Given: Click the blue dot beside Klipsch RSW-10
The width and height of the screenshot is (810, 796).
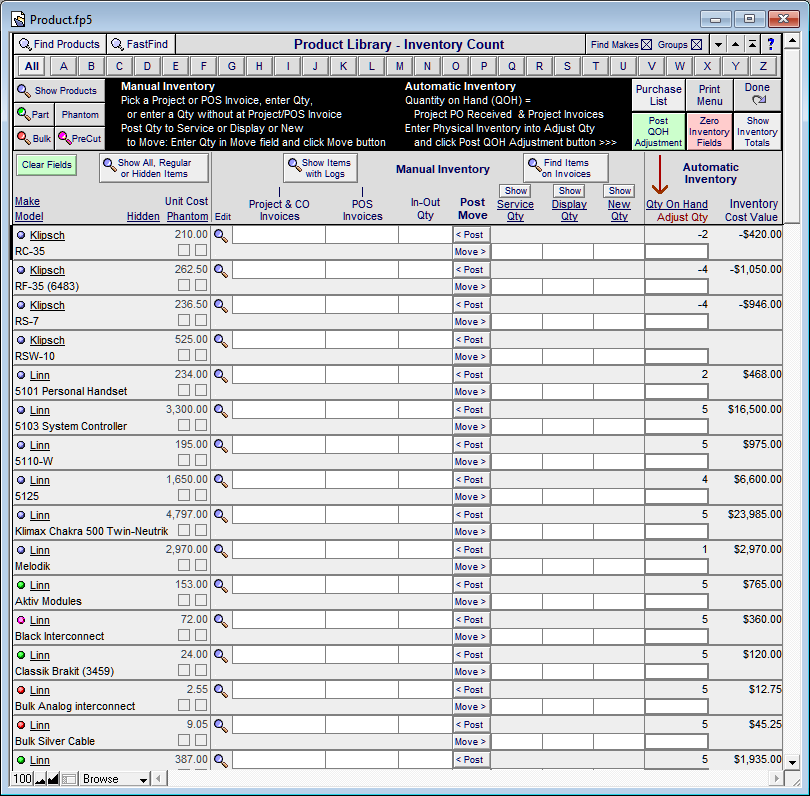Looking at the screenshot, I should (x=21, y=340).
